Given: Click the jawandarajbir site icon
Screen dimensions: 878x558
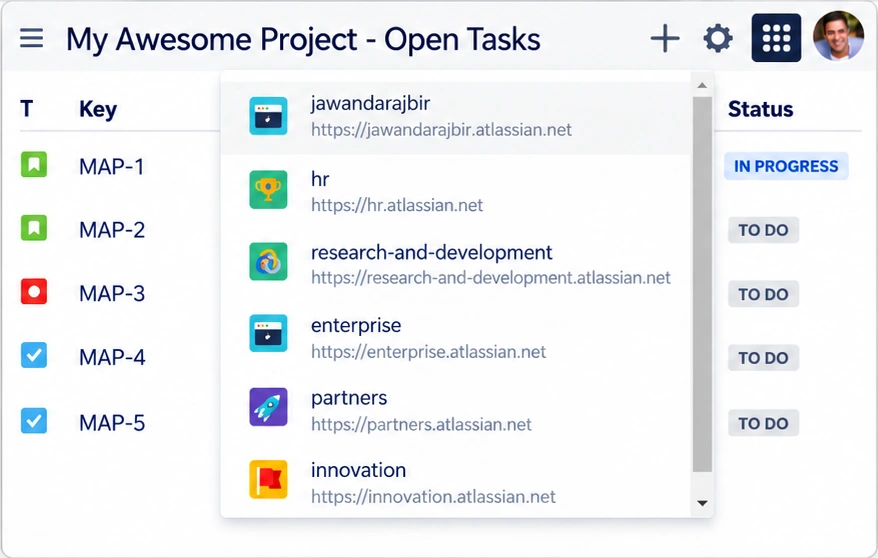Looking at the screenshot, I should click(268, 116).
